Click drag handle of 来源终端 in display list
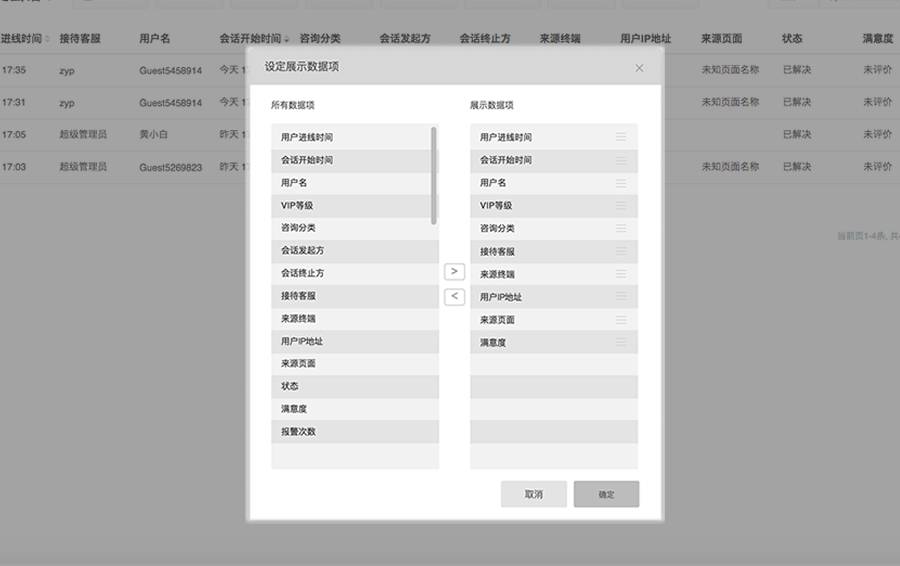Image resolution: width=900 pixels, height=566 pixels. pyautogui.click(x=620, y=274)
